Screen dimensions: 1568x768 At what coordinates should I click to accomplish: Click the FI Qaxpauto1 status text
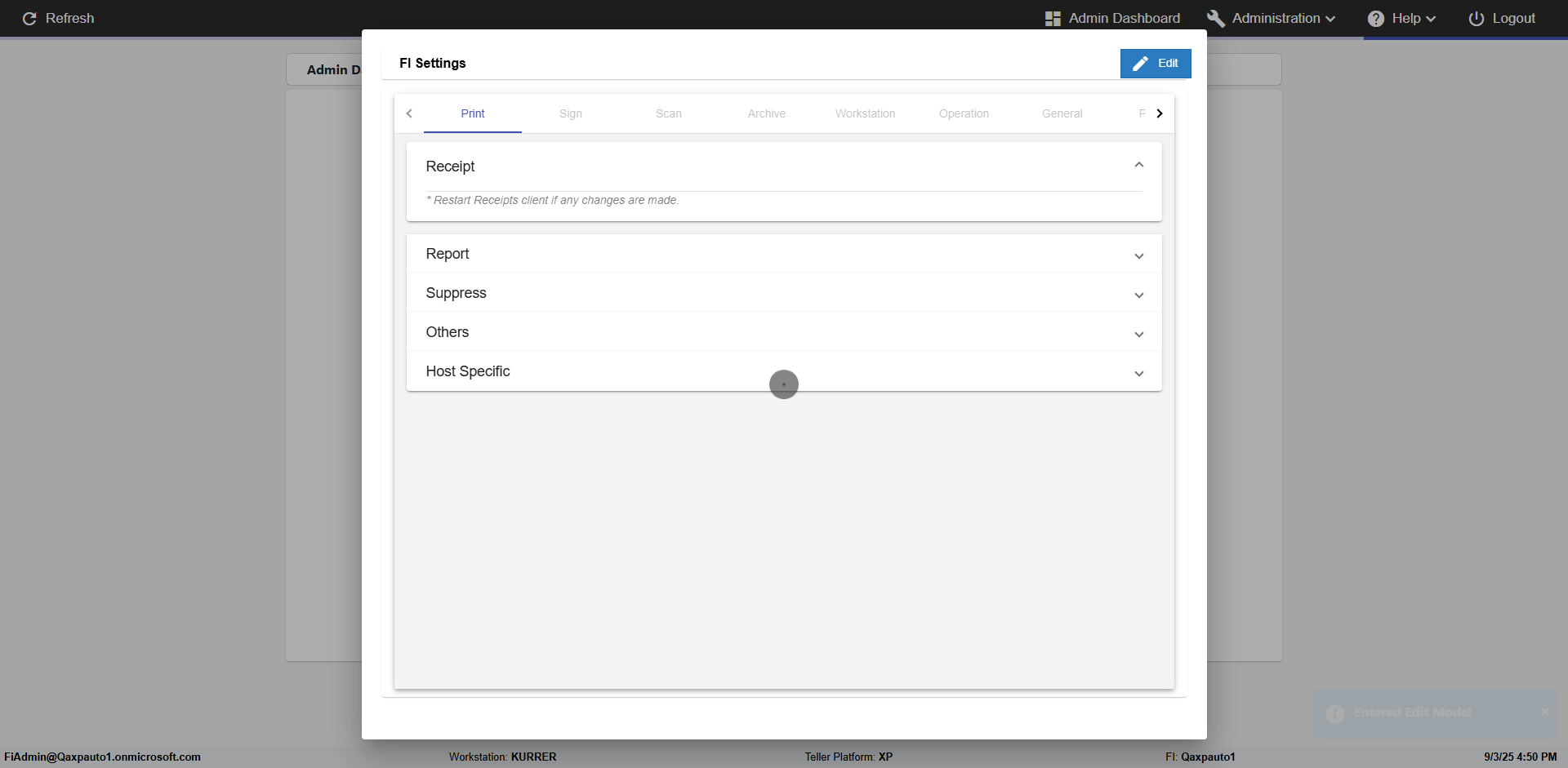(x=1200, y=757)
